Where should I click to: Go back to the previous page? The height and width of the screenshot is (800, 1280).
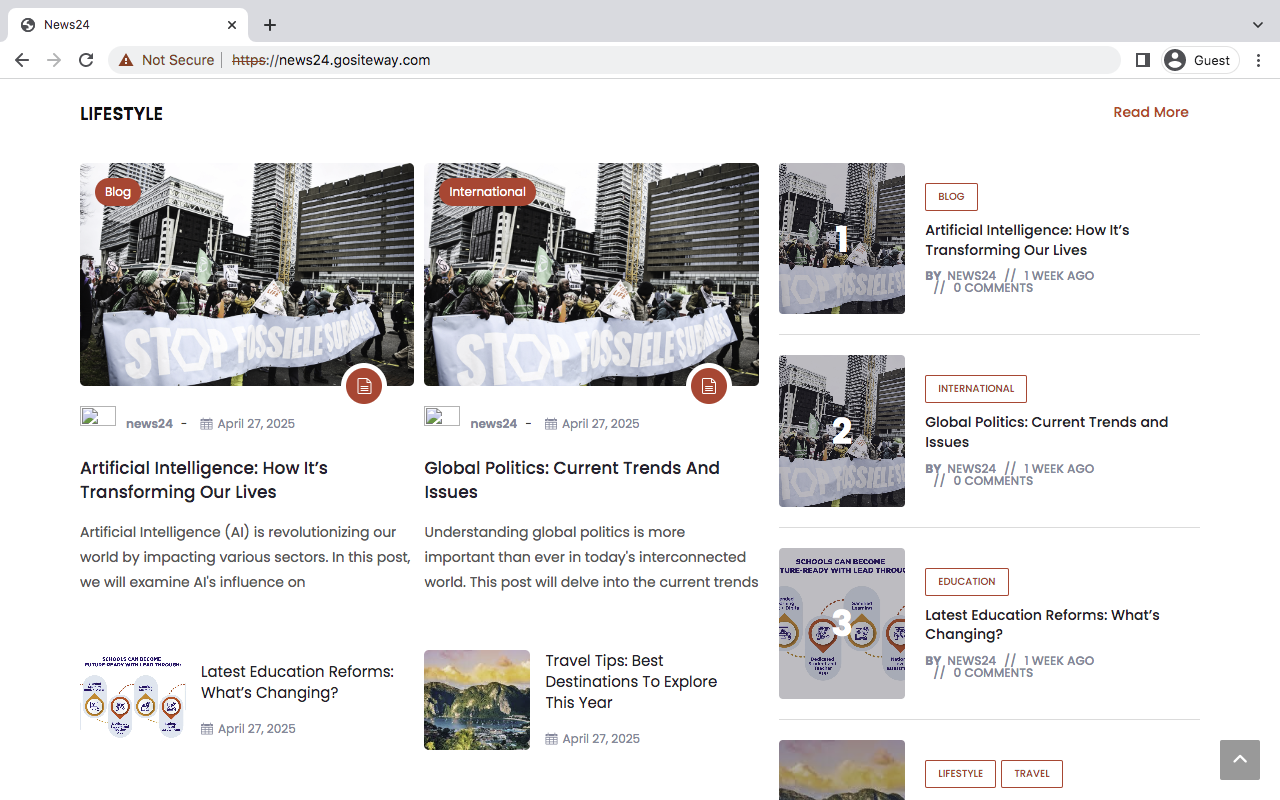22,60
